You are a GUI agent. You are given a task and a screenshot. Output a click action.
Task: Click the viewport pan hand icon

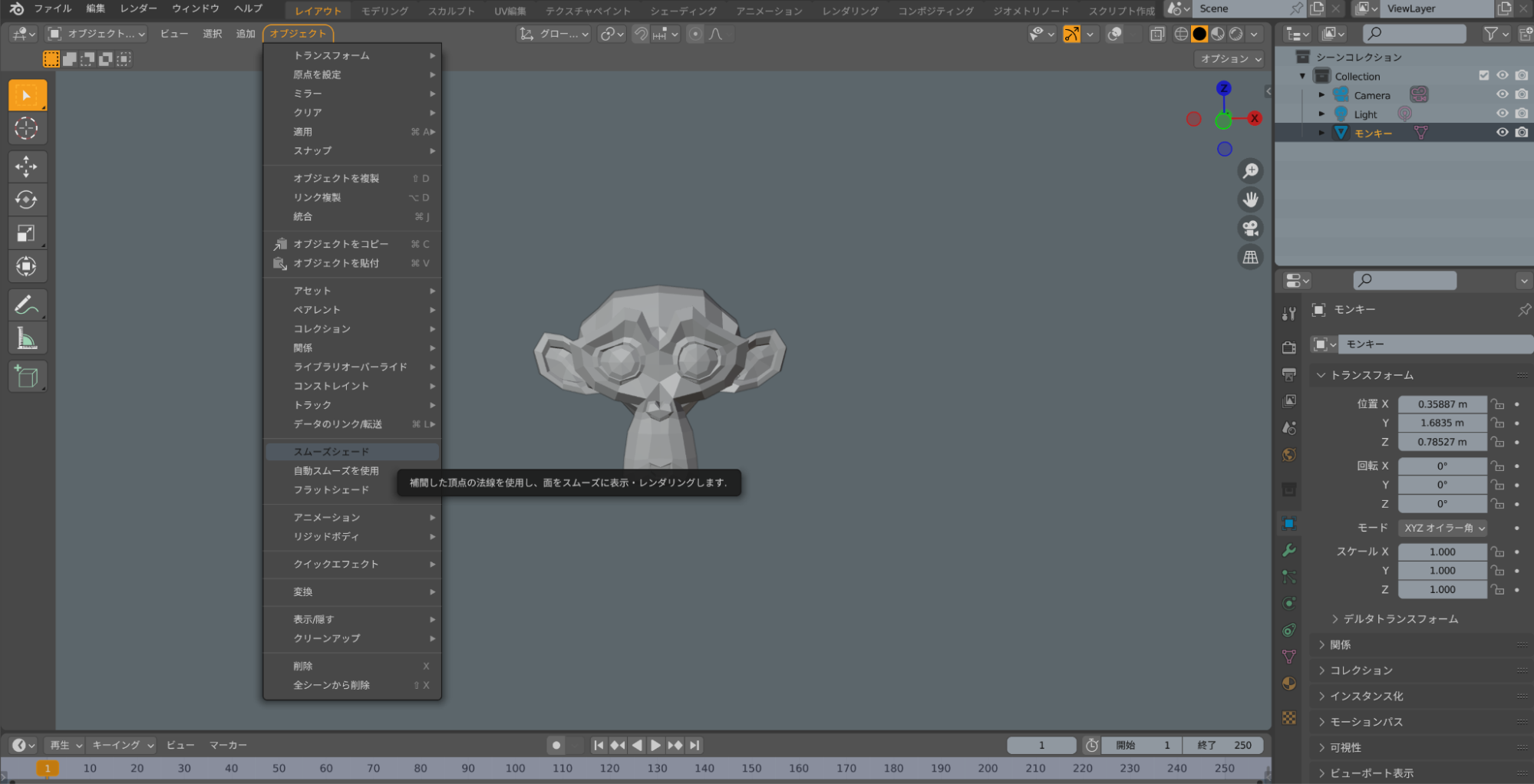click(x=1251, y=199)
